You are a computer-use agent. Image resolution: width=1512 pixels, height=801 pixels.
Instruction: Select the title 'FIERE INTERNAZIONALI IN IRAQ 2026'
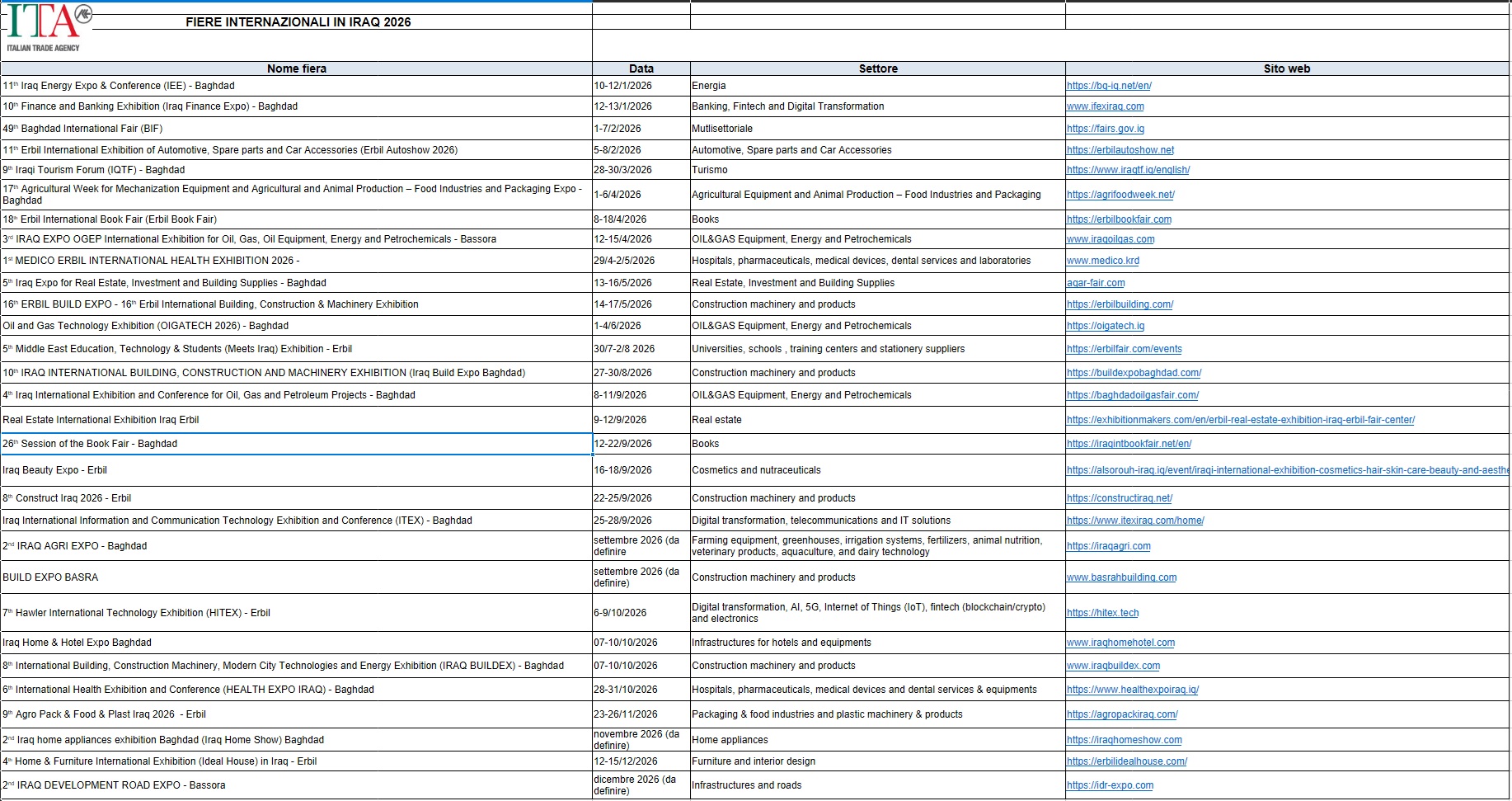point(298,22)
